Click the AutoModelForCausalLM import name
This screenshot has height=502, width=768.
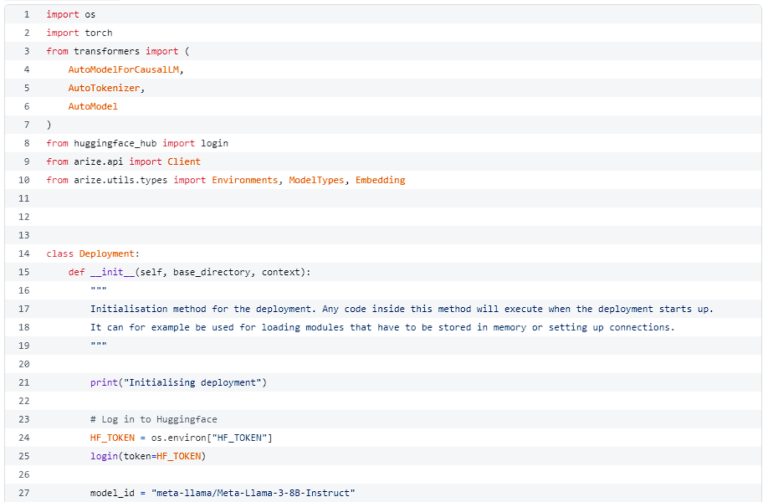pyautogui.click(x=123, y=70)
